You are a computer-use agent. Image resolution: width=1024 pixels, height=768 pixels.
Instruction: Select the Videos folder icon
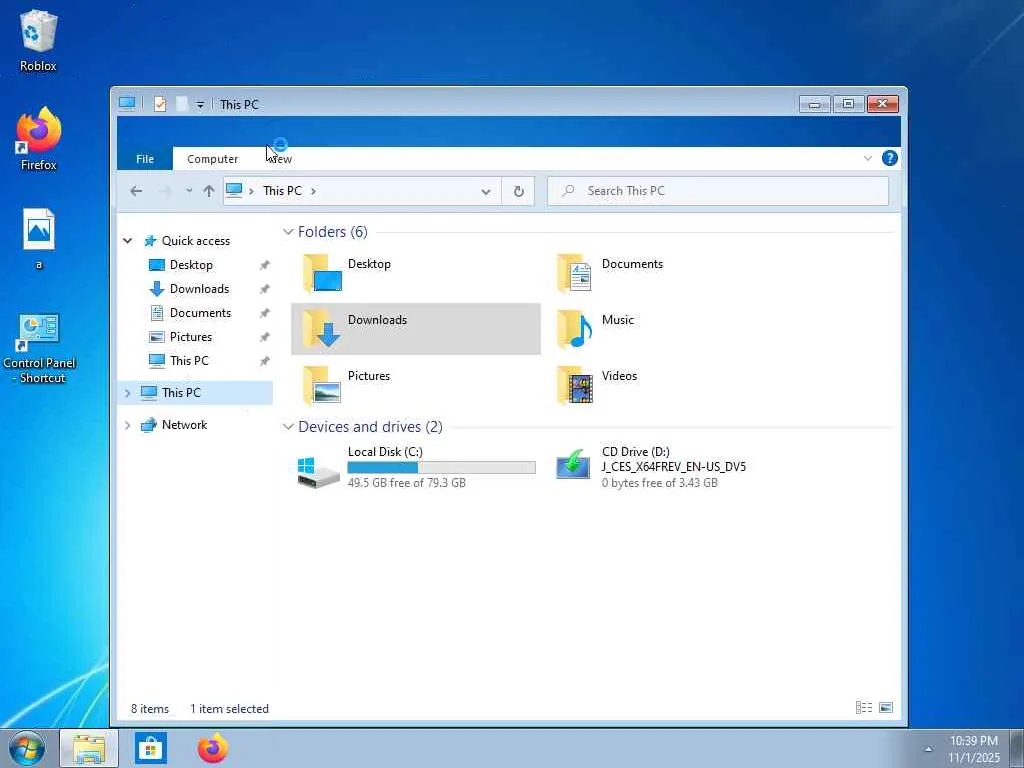575,385
